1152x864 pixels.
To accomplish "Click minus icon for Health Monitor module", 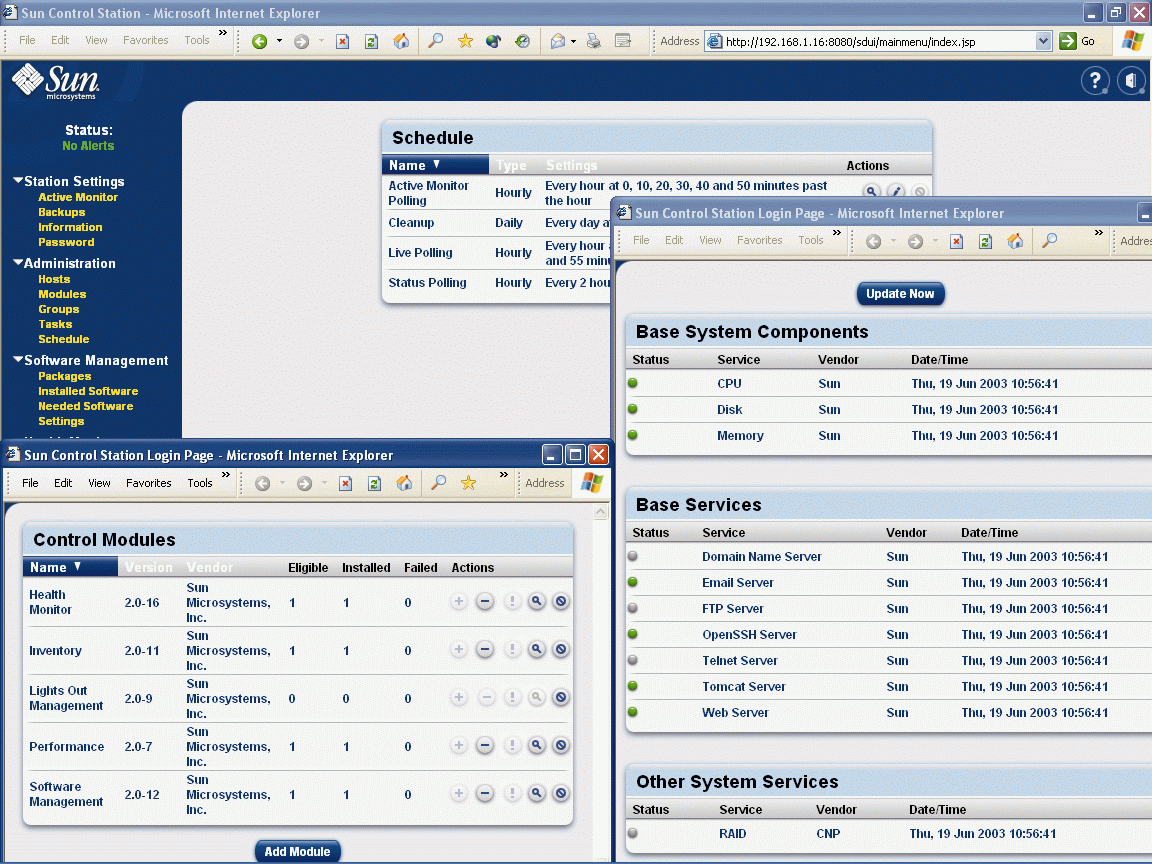I will pyautogui.click(x=485, y=602).
